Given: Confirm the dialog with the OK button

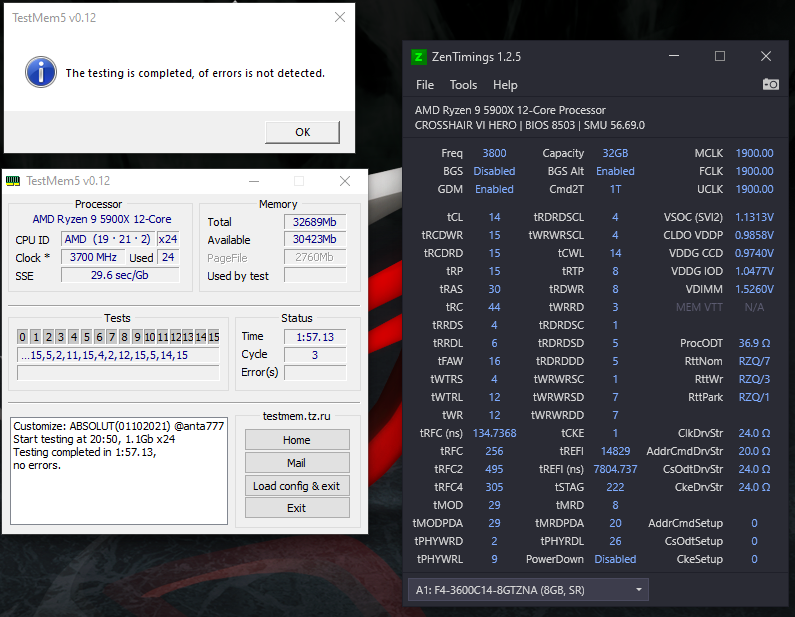Looking at the screenshot, I should [x=303, y=132].
